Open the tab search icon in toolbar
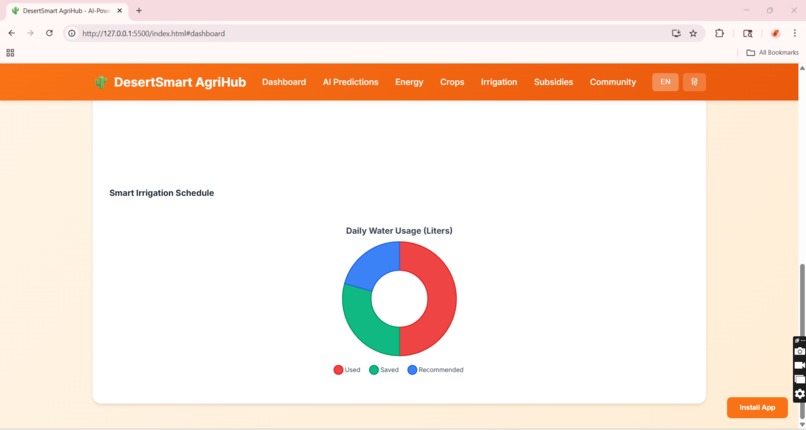 click(747, 33)
